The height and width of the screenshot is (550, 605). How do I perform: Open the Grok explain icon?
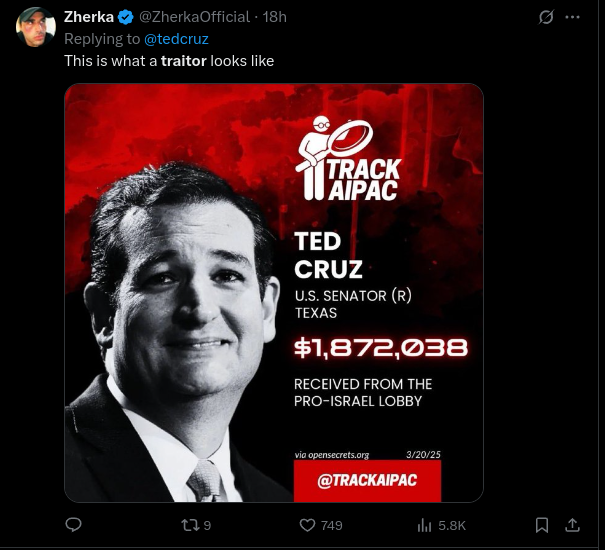546,17
